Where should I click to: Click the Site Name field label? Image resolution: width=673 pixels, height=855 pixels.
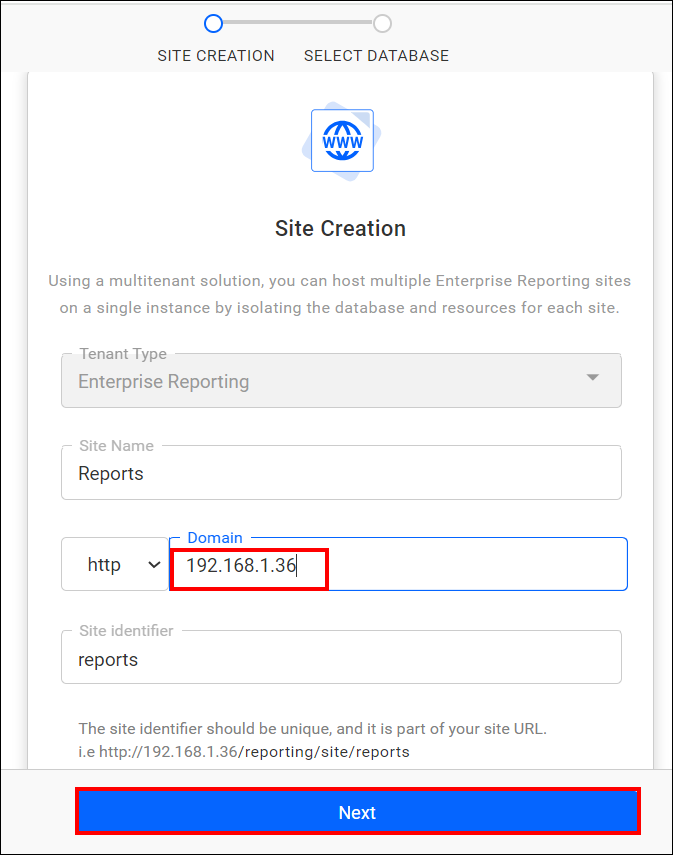pos(116,446)
